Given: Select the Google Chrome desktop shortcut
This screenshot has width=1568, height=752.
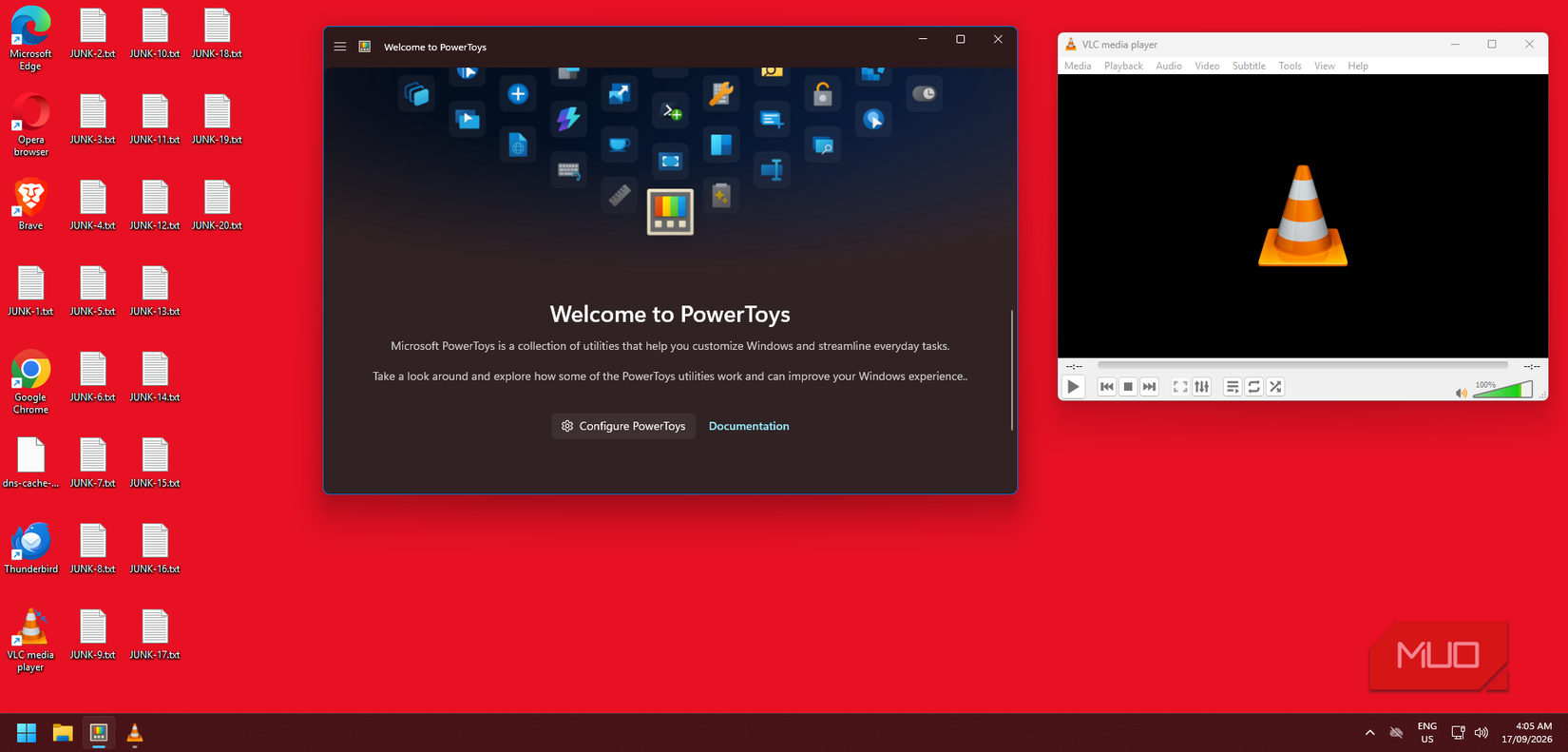Looking at the screenshot, I should [30, 382].
